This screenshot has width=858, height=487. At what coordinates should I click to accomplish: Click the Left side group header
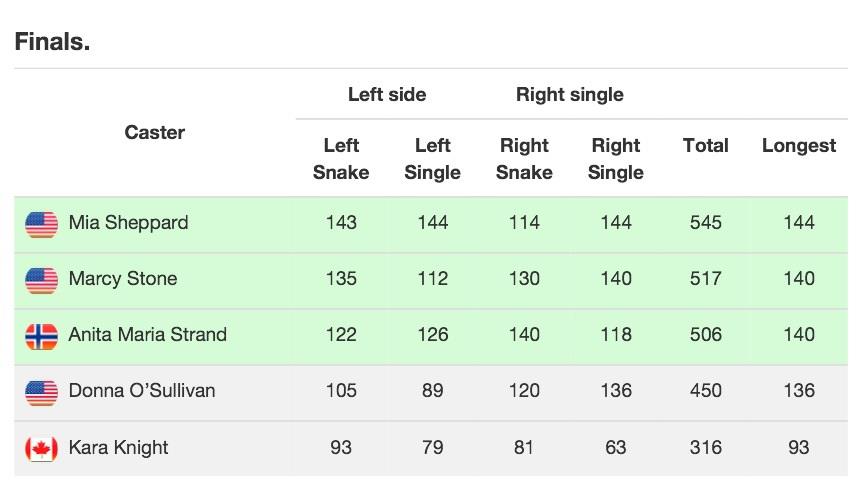[387, 94]
